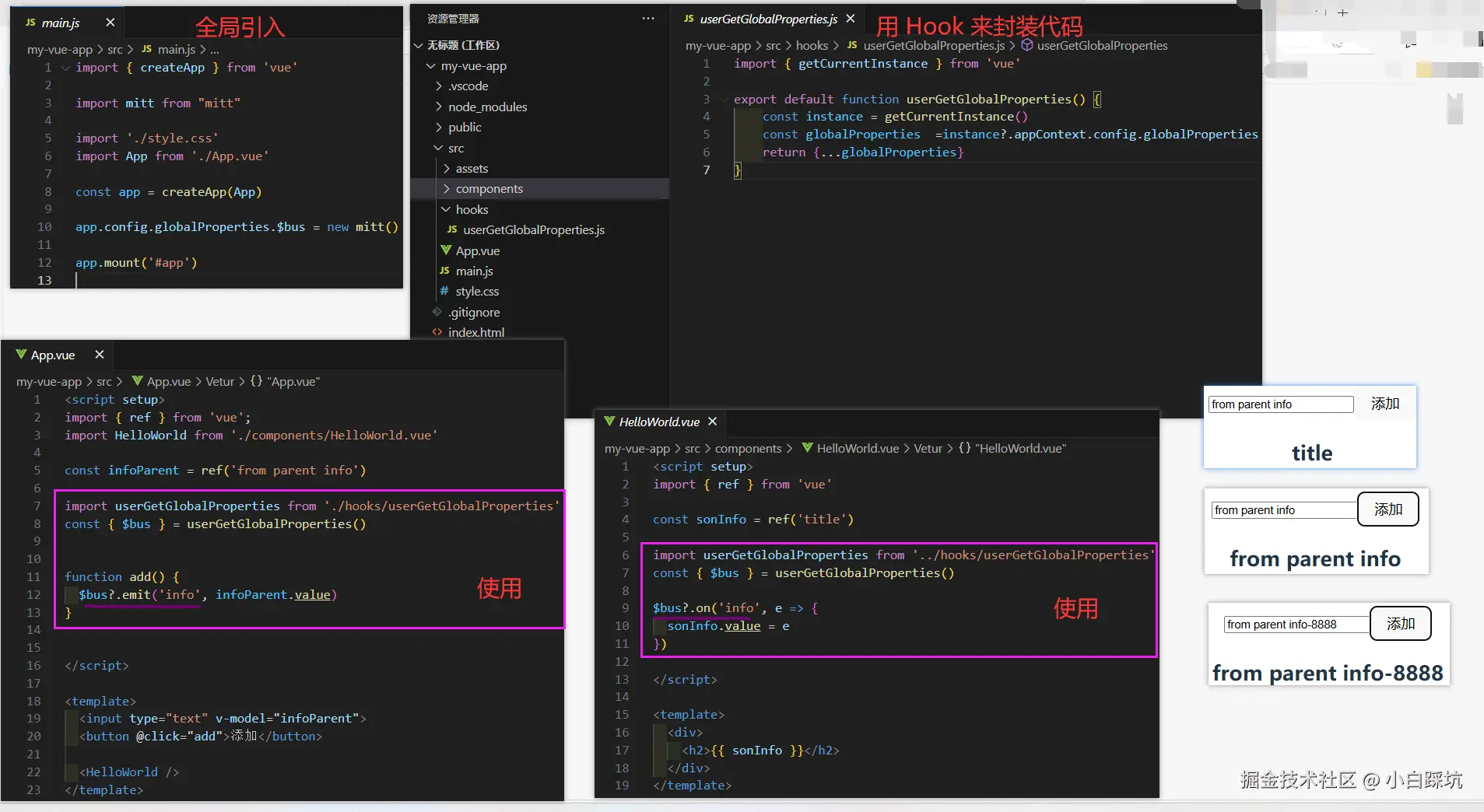Click the Vue icon in the HelloWorld.vue breadcrumb
The image size is (1484, 812).
click(808, 448)
